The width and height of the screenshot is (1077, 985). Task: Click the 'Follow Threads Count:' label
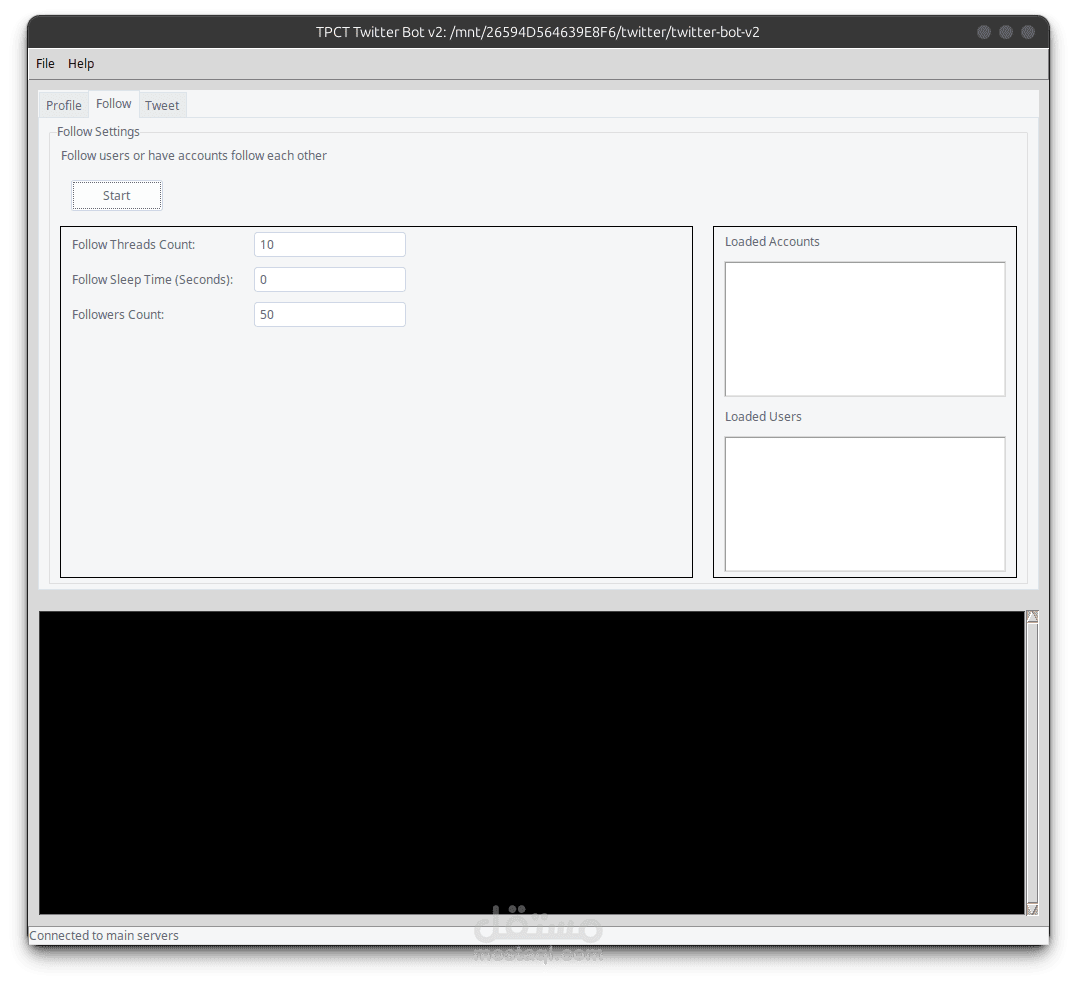tap(133, 245)
